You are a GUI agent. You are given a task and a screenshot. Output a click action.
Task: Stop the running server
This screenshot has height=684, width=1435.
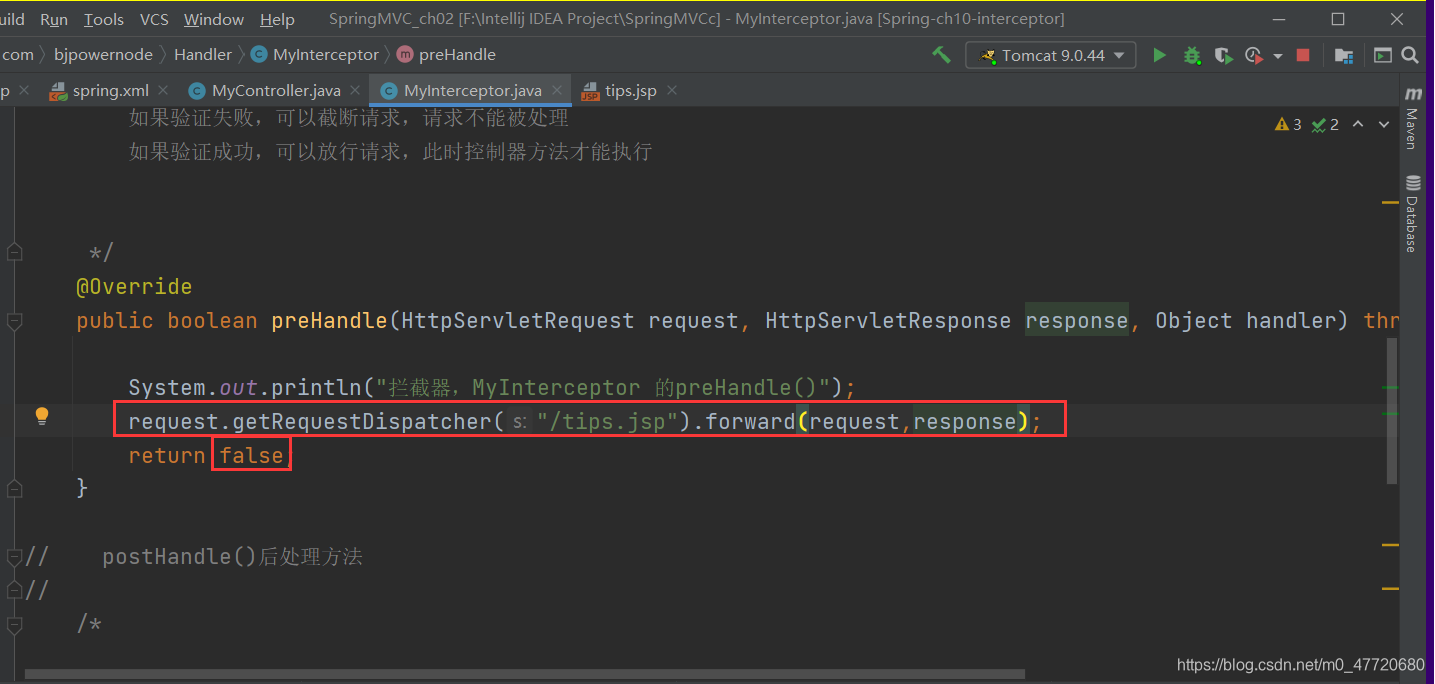pos(1302,55)
